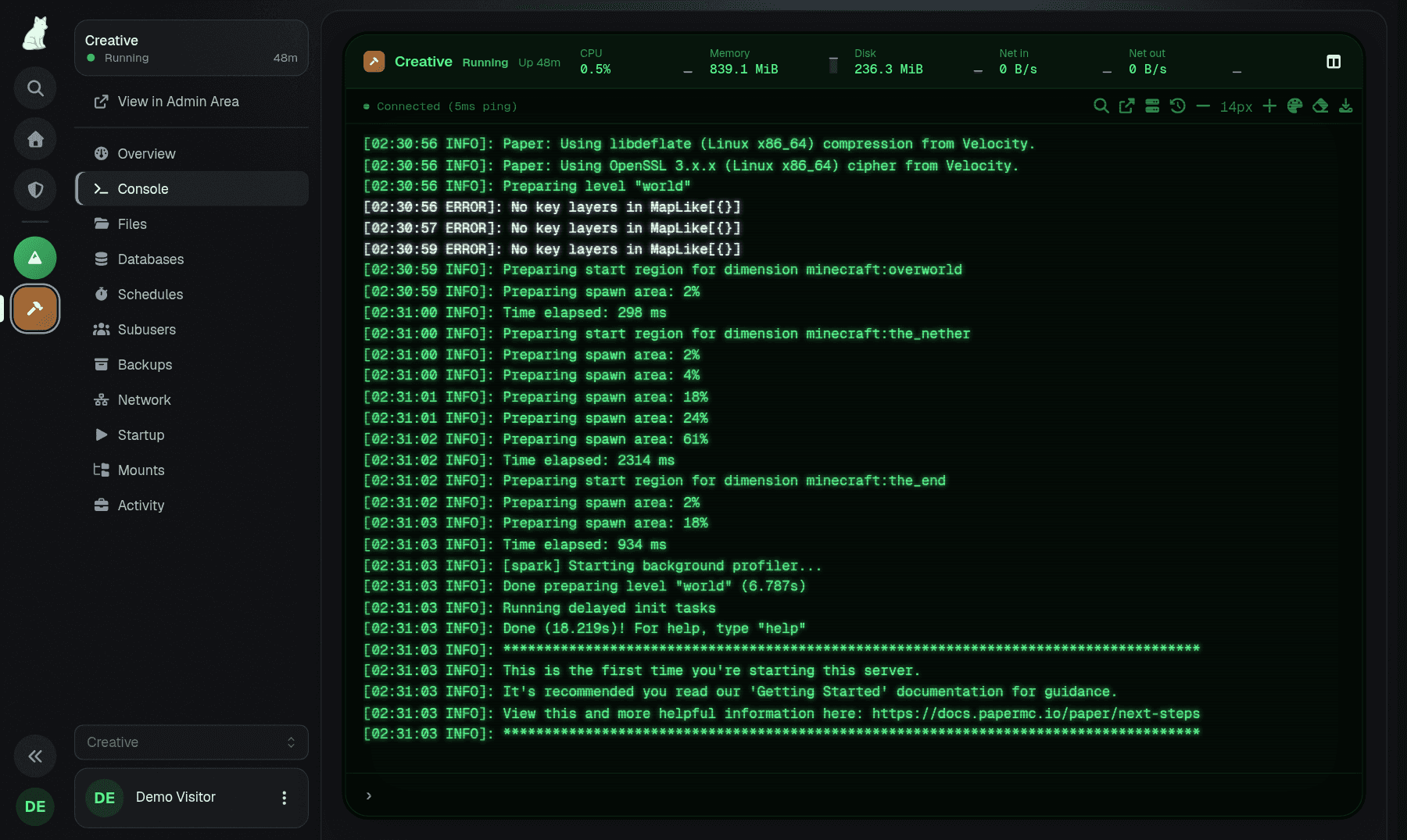Open the console history clock icon
The width and height of the screenshot is (1407, 840).
point(1178,106)
